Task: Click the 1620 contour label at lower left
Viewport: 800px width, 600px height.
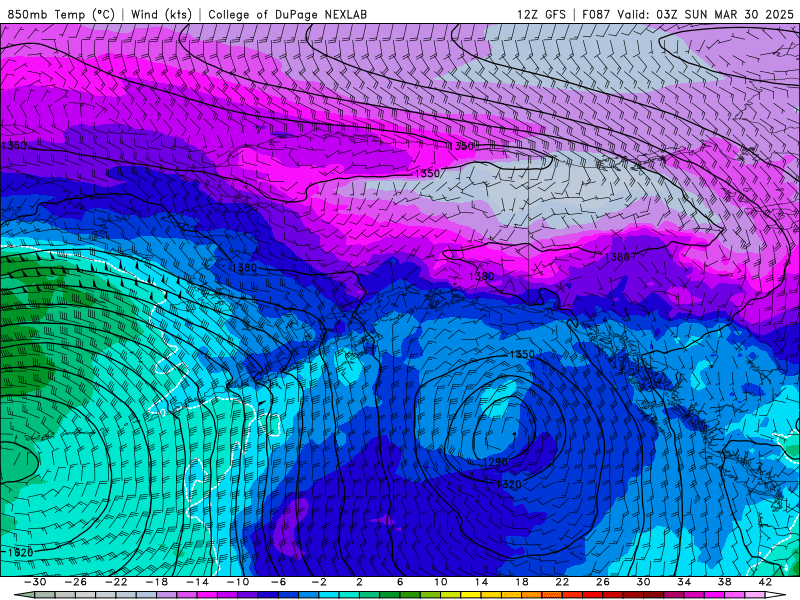Action: click(x=21, y=552)
